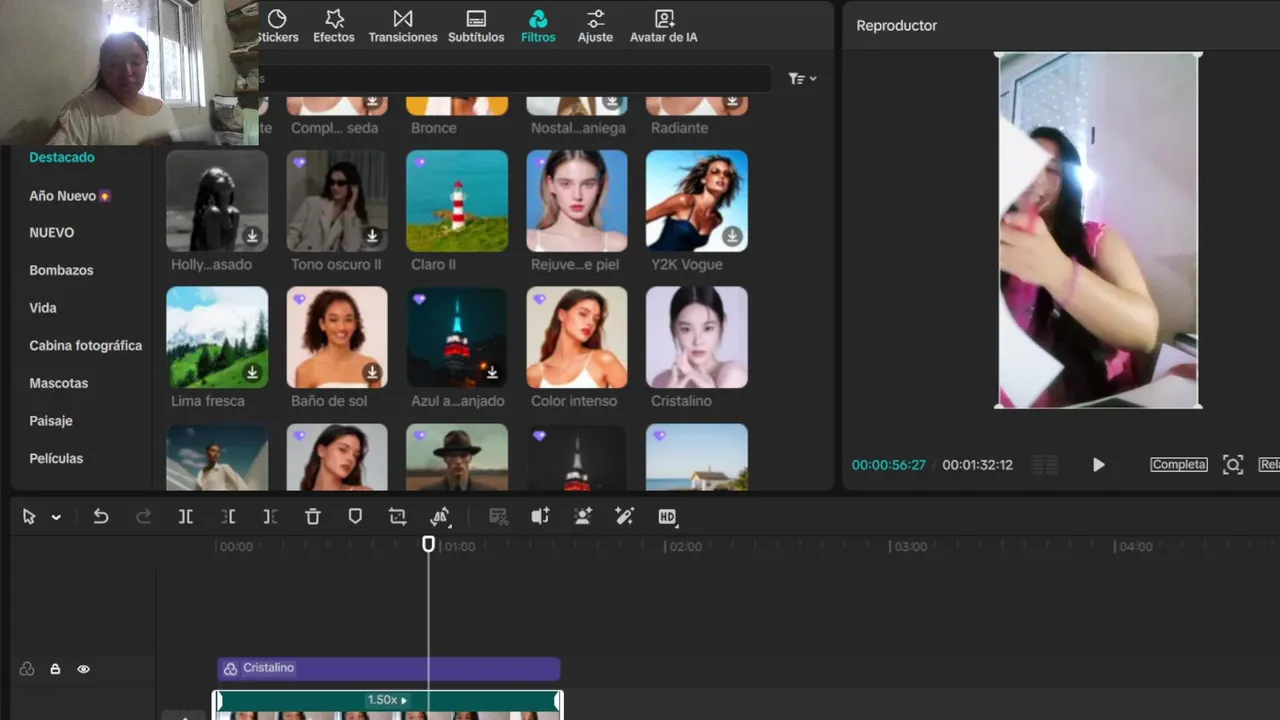Open the Subtítulos tab
This screenshot has height=720, width=1280.
point(476,27)
